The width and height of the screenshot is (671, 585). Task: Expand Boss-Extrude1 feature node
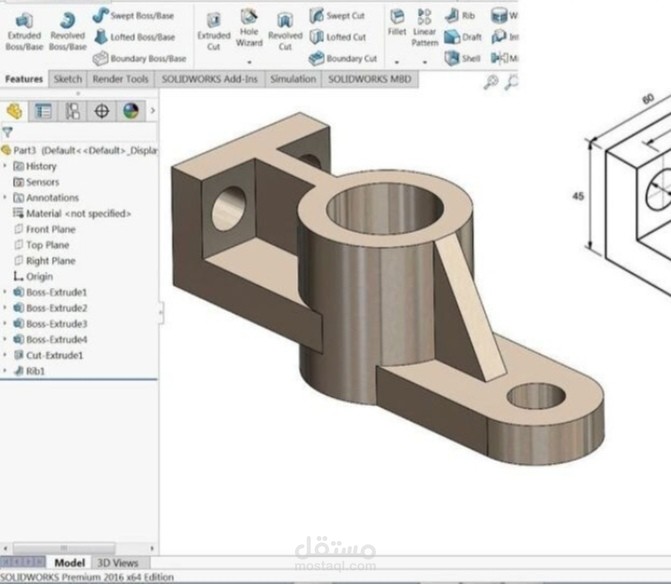pyautogui.click(x=5, y=292)
